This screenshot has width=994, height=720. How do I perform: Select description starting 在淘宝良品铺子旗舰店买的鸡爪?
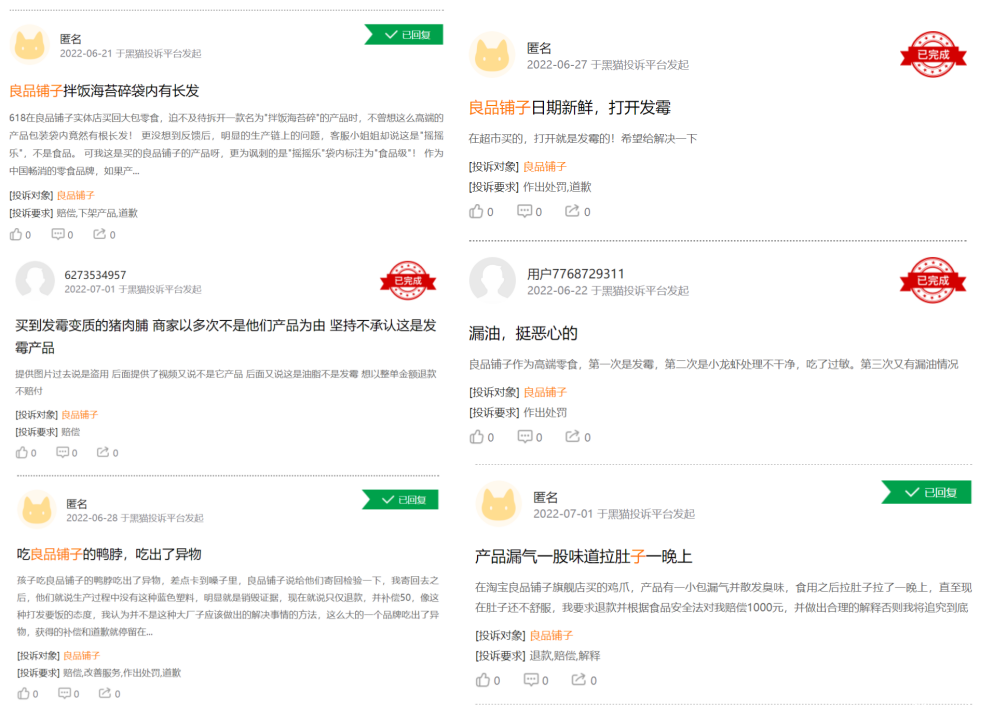(x=723, y=597)
